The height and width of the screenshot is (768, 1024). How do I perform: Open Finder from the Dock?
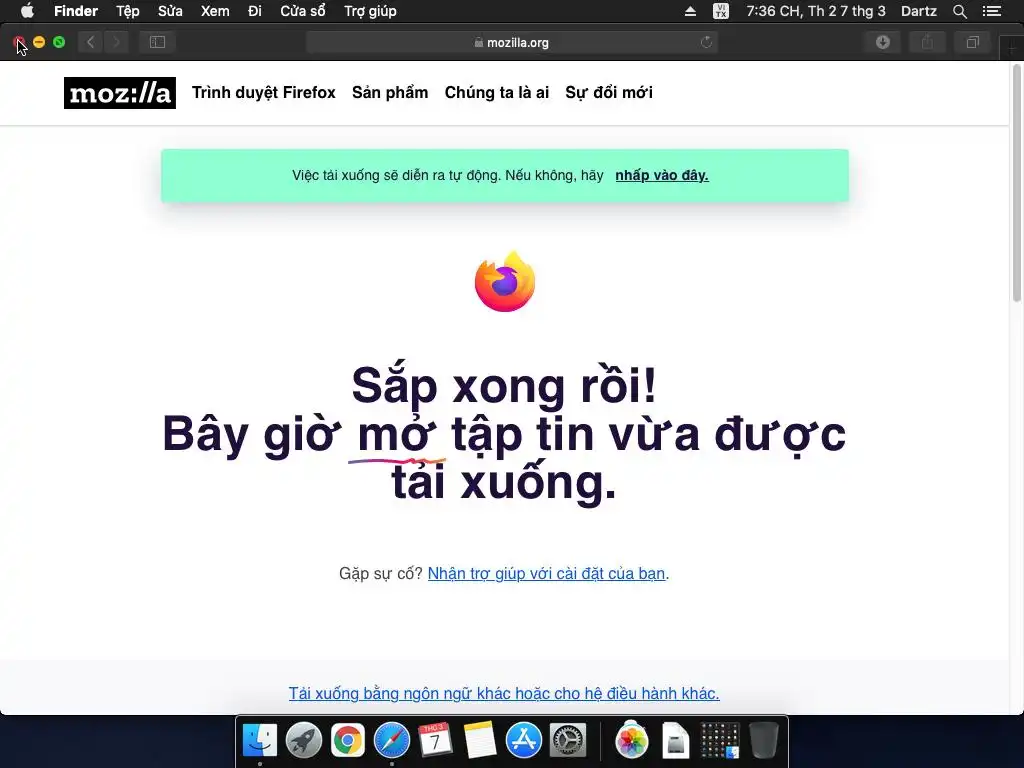coord(260,741)
